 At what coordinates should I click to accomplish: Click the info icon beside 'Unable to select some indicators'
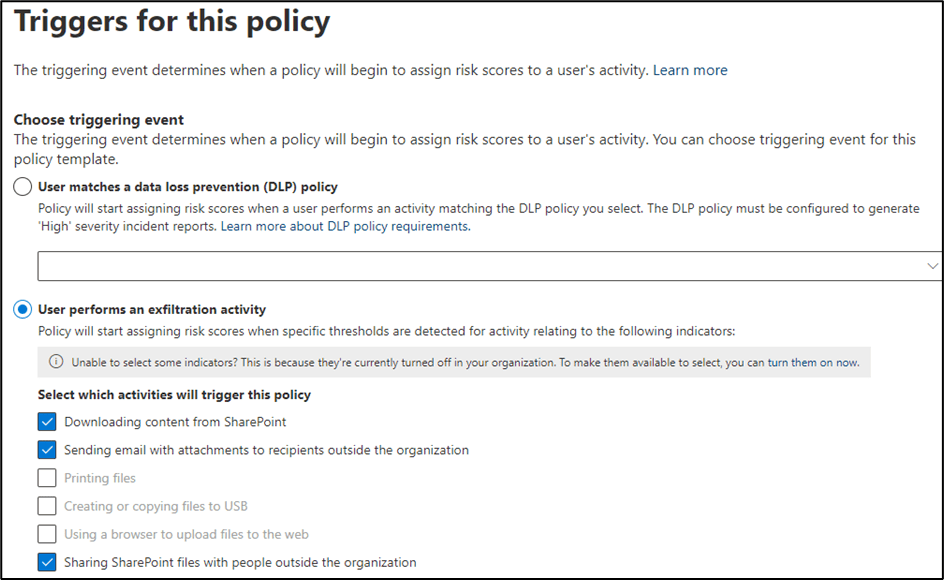click(56, 362)
